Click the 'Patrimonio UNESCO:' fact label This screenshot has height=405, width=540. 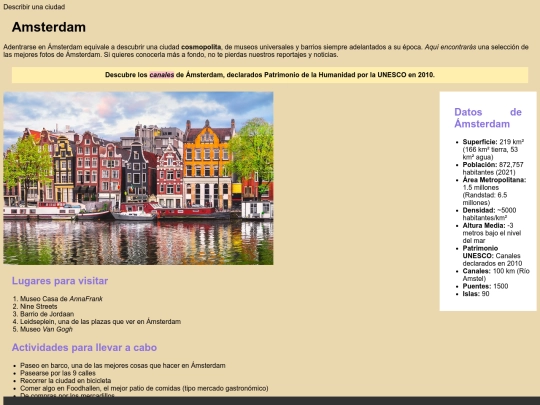(x=480, y=252)
